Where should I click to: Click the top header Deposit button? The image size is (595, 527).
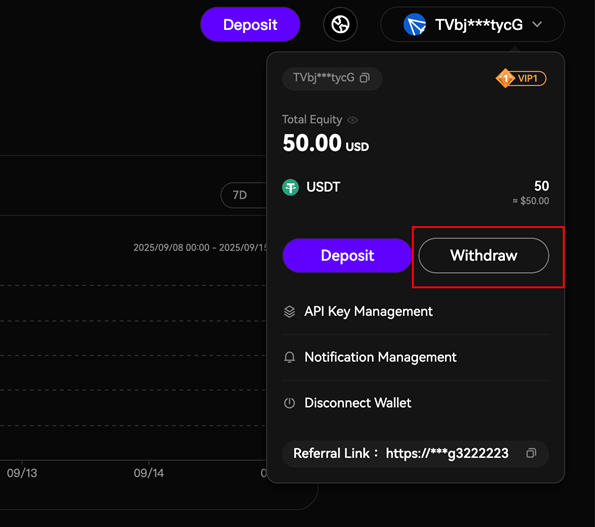(x=250, y=25)
